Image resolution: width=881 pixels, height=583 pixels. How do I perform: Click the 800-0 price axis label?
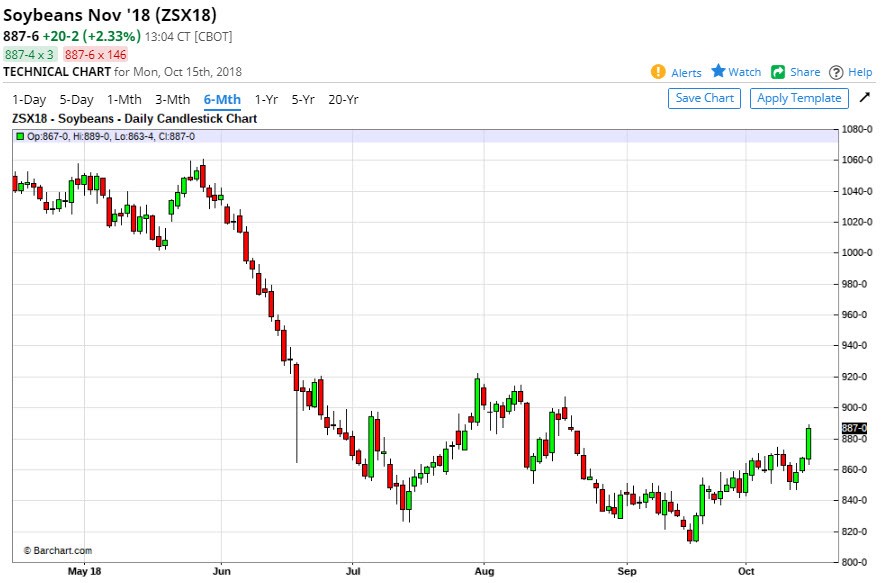(857, 562)
